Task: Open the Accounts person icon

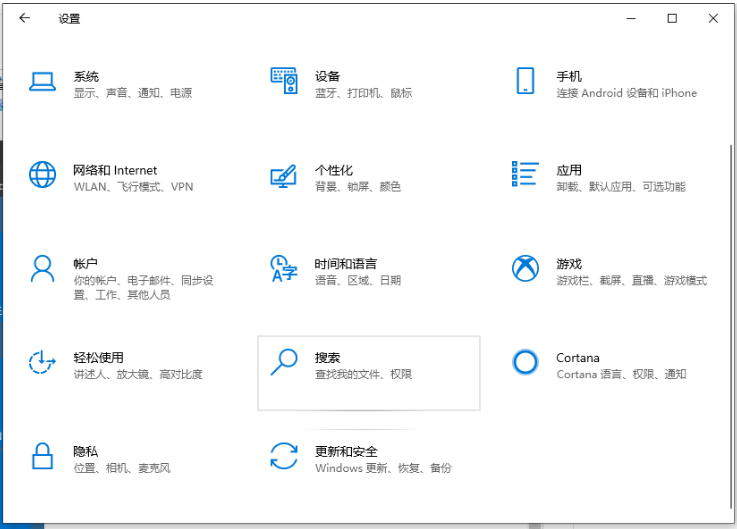Action: click(42, 269)
